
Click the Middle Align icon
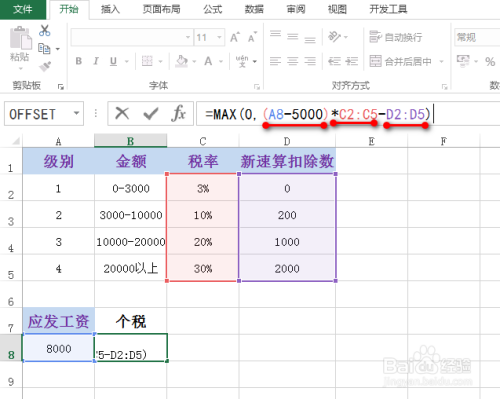[x=293, y=36]
